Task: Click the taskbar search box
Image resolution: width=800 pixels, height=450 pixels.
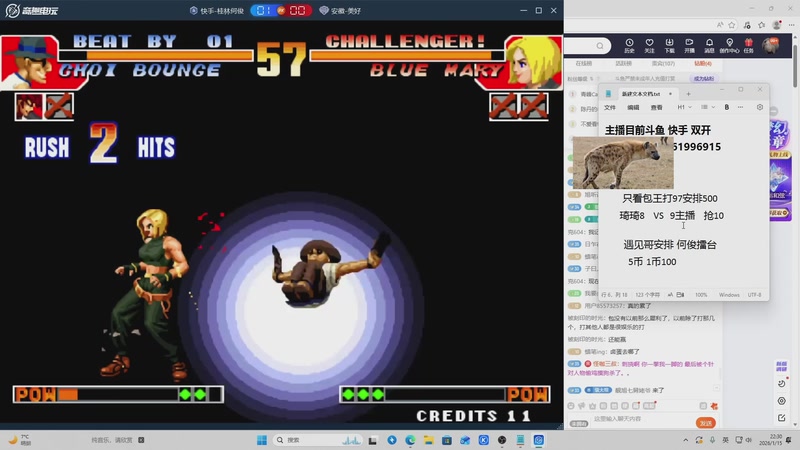Action: pyautogui.click(x=317, y=440)
